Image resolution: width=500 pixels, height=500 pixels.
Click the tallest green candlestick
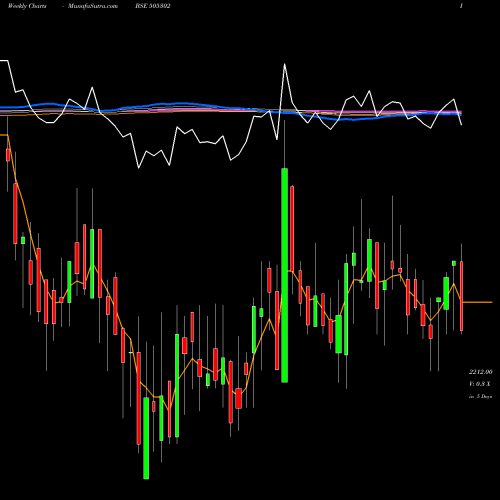pos(284,275)
